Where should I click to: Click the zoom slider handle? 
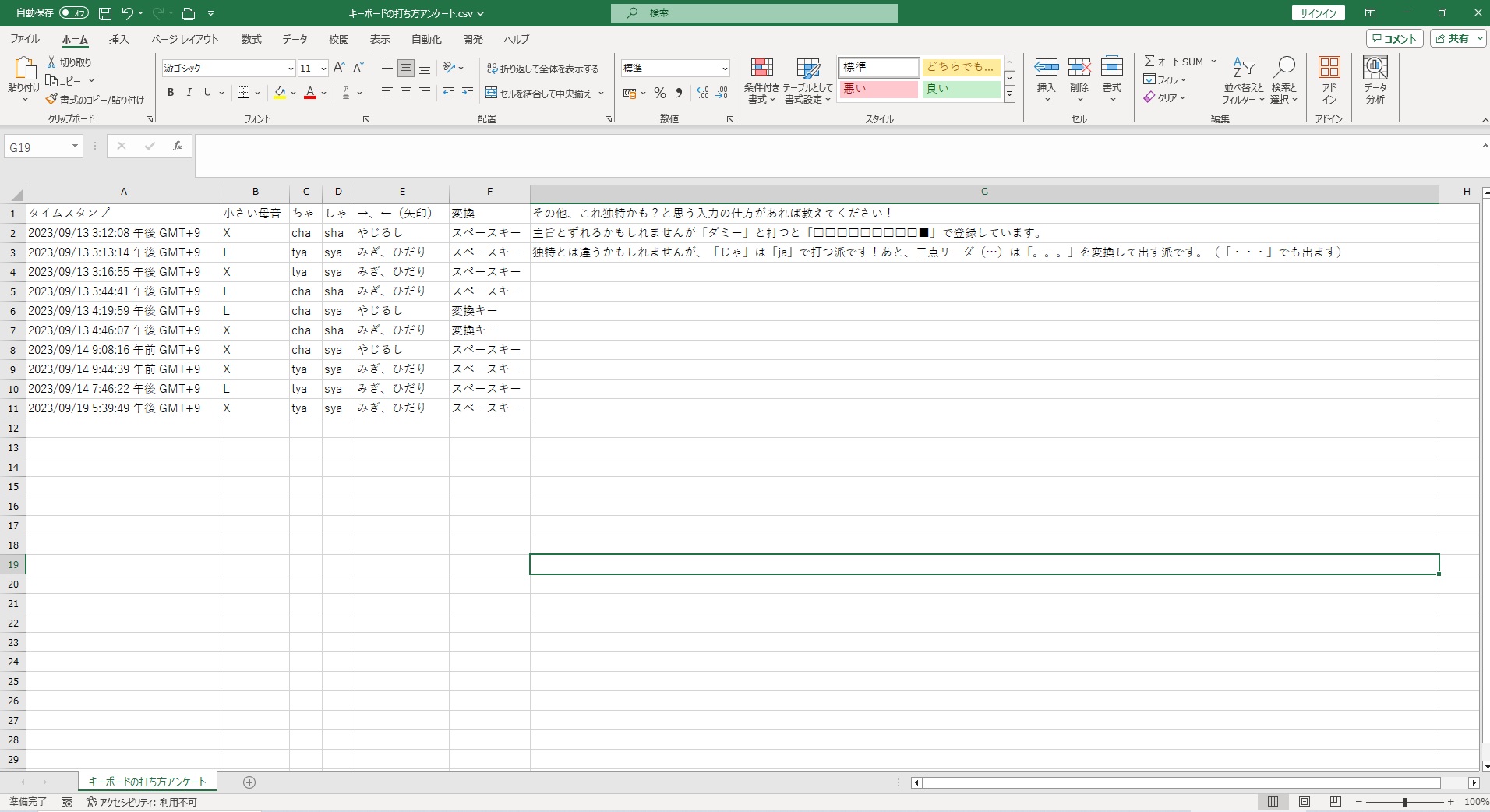pos(1405,802)
